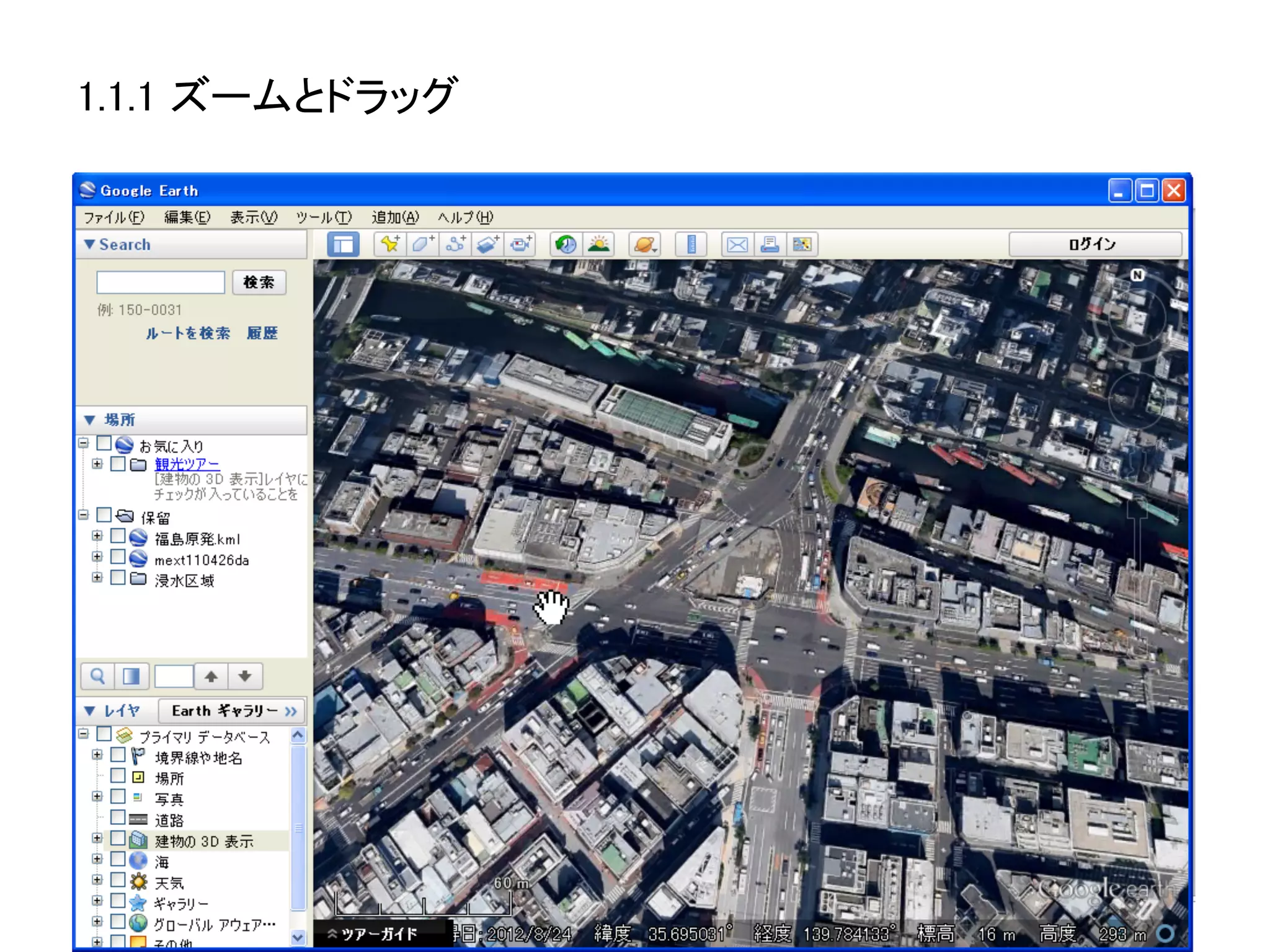Image resolution: width=1270 pixels, height=952 pixels.
Task: Click the Places filter text field
Action: (x=174, y=676)
